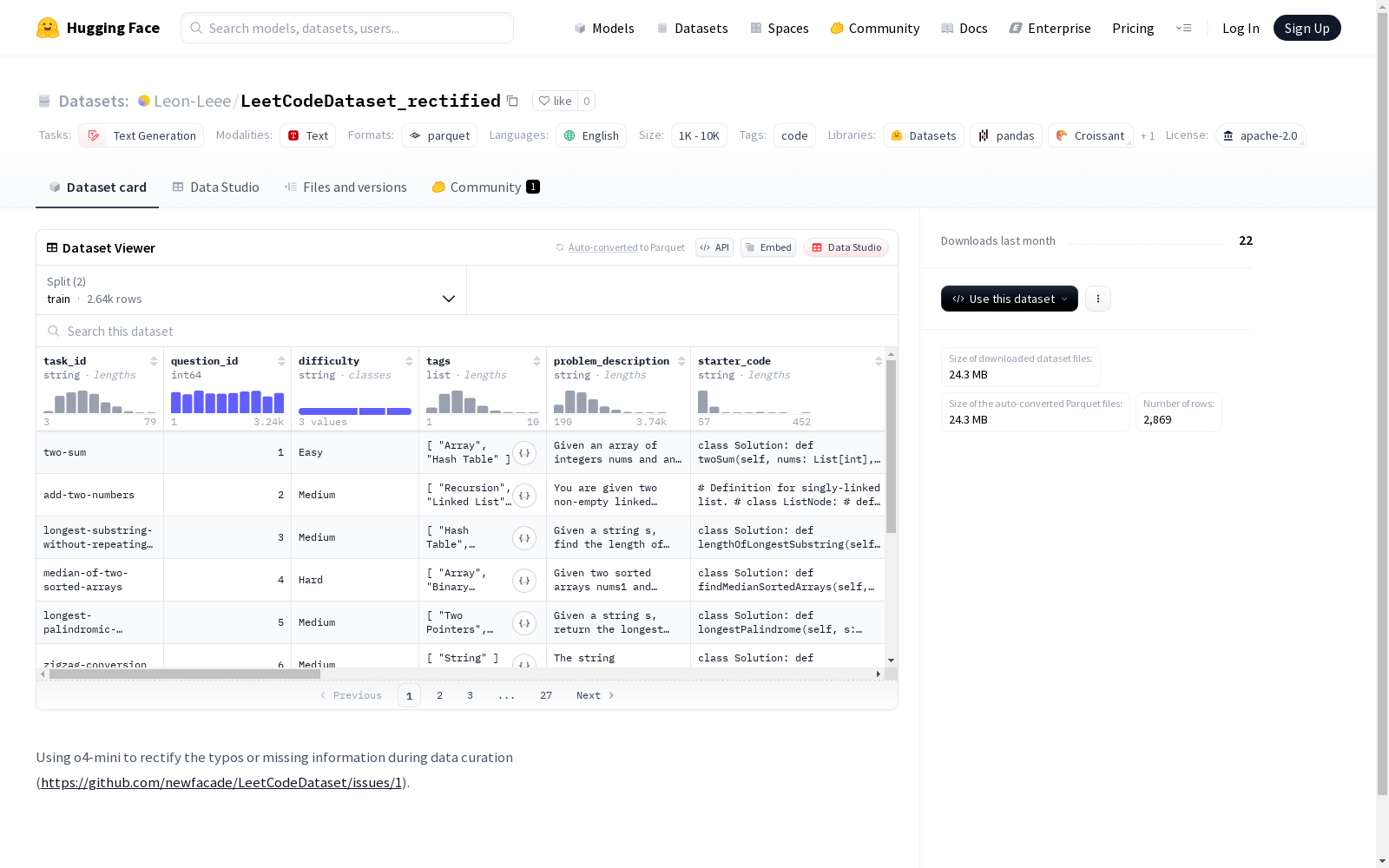Open Docs in the top navigation

(x=964, y=28)
